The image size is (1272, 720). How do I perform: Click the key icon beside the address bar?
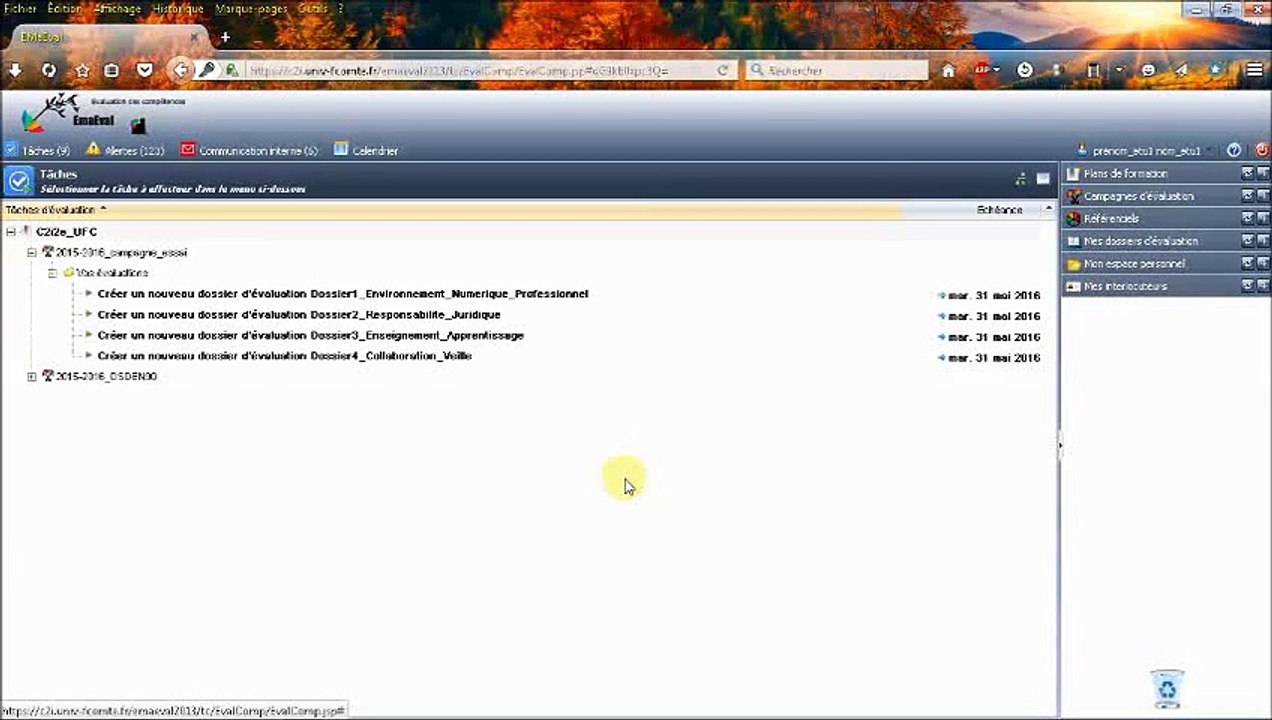coord(207,70)
